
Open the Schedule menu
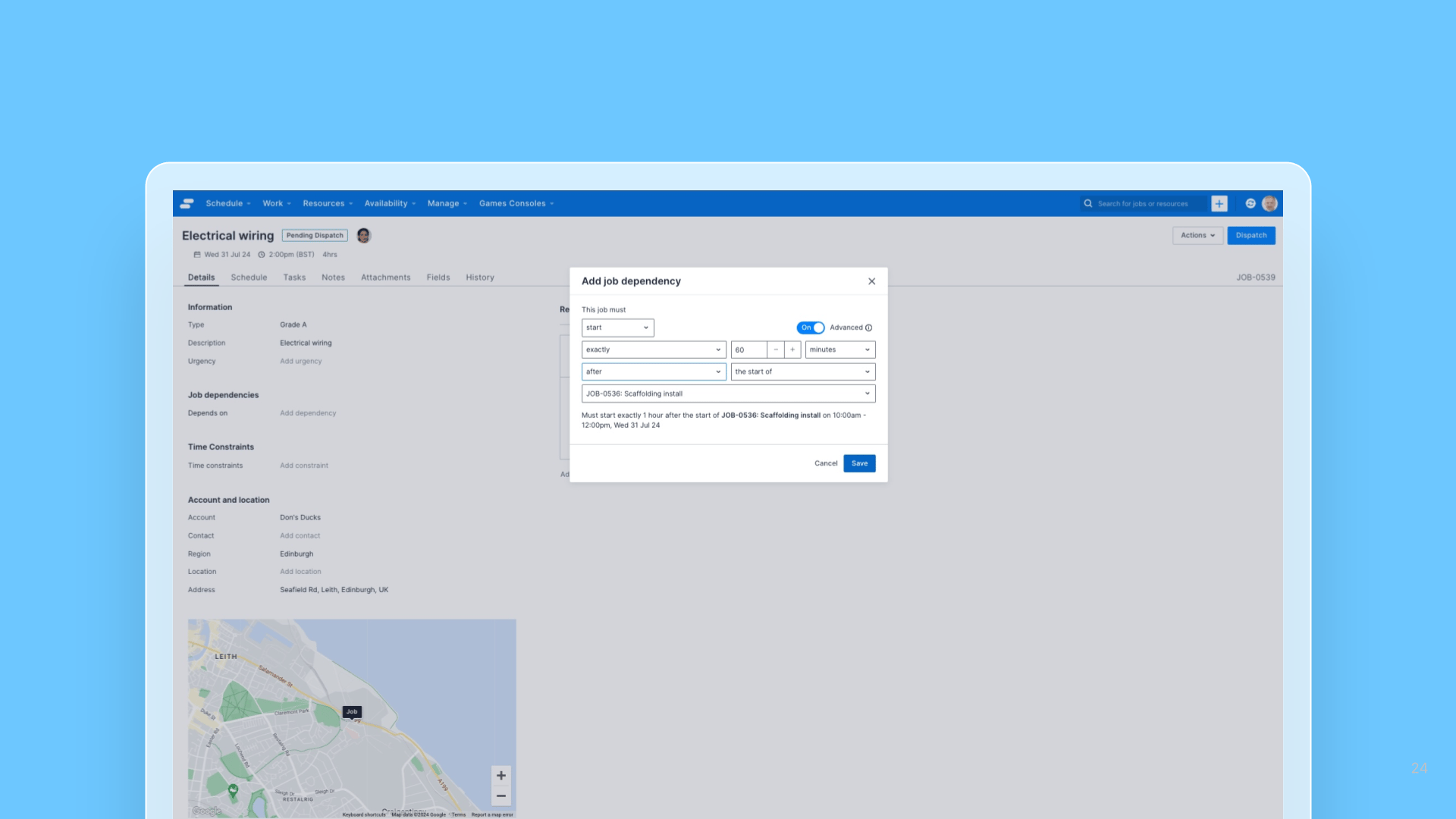point(227,203)
